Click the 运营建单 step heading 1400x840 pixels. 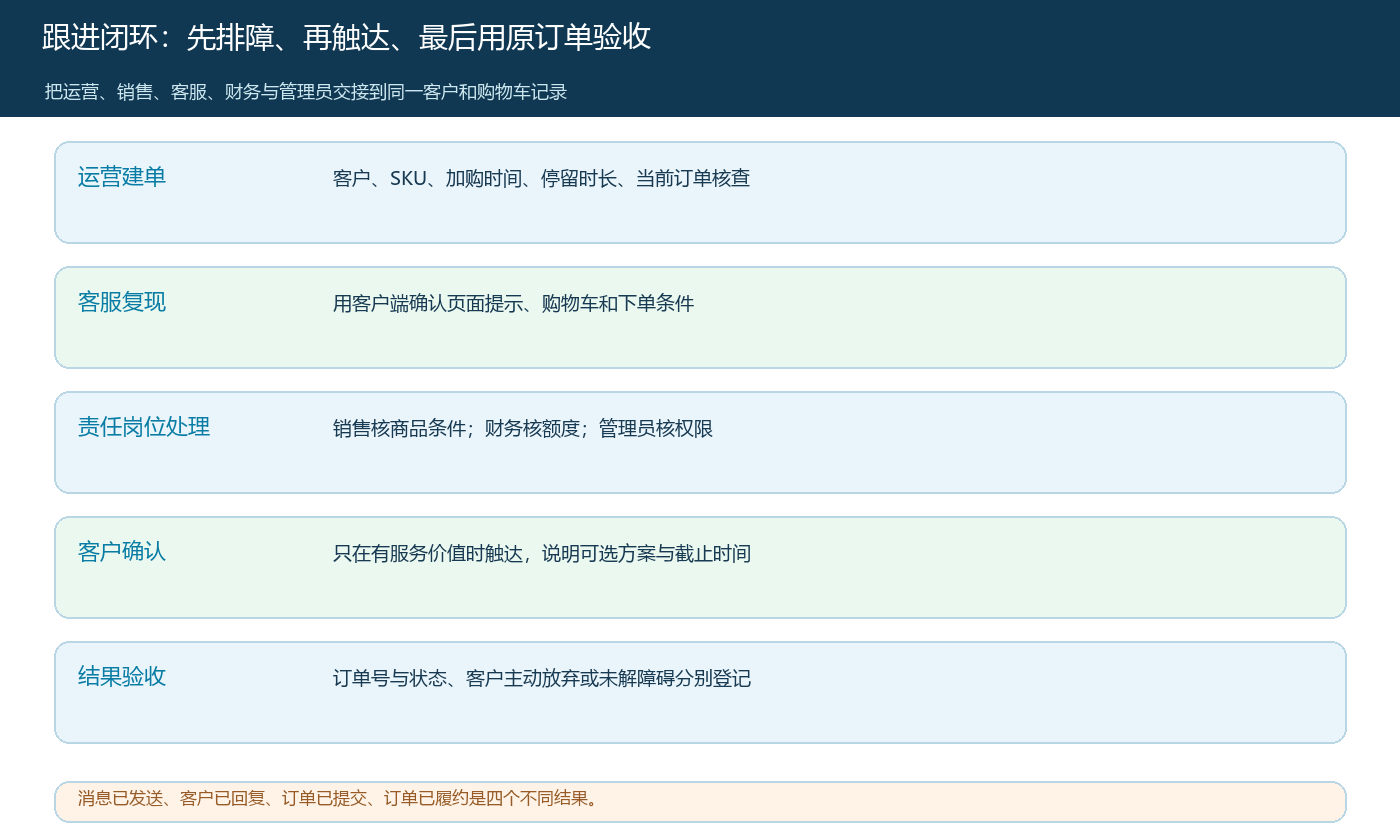122,177
